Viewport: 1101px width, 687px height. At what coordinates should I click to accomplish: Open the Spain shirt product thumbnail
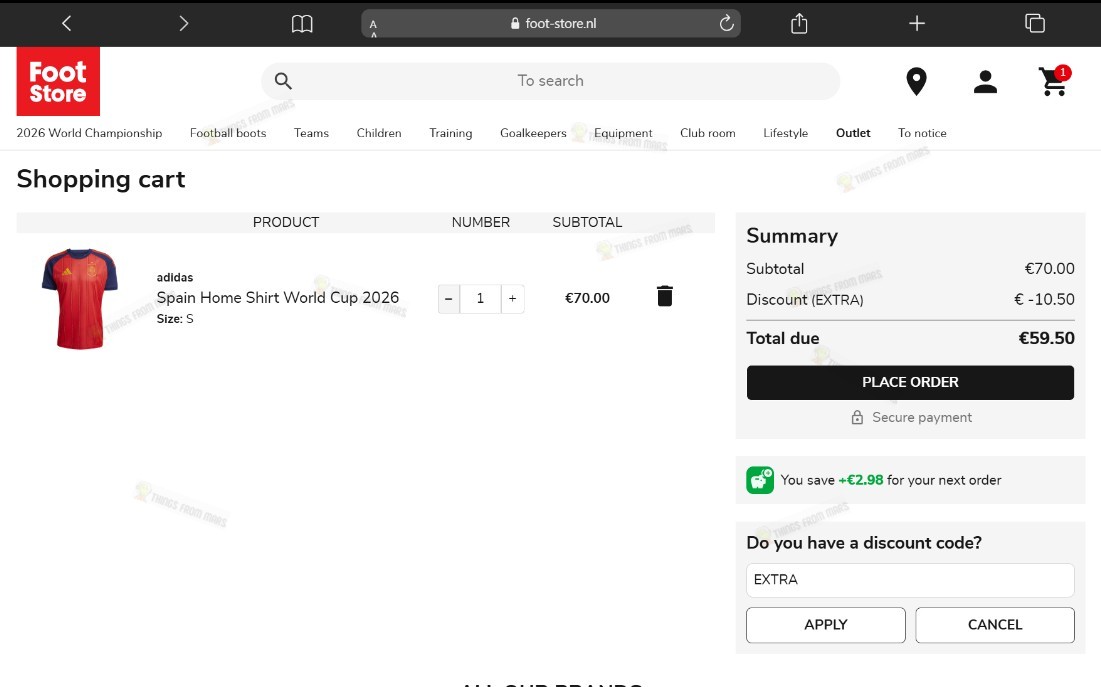tap(79, 298)
